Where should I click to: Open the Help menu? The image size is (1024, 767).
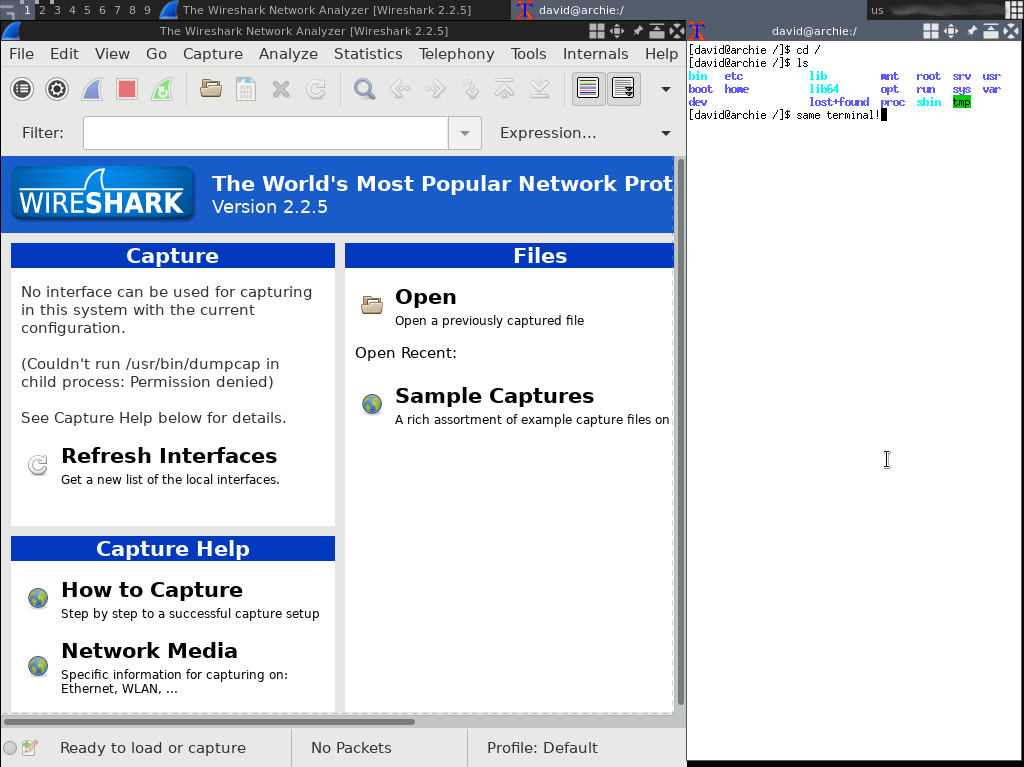pyautogui.click(x=662, y=54)
